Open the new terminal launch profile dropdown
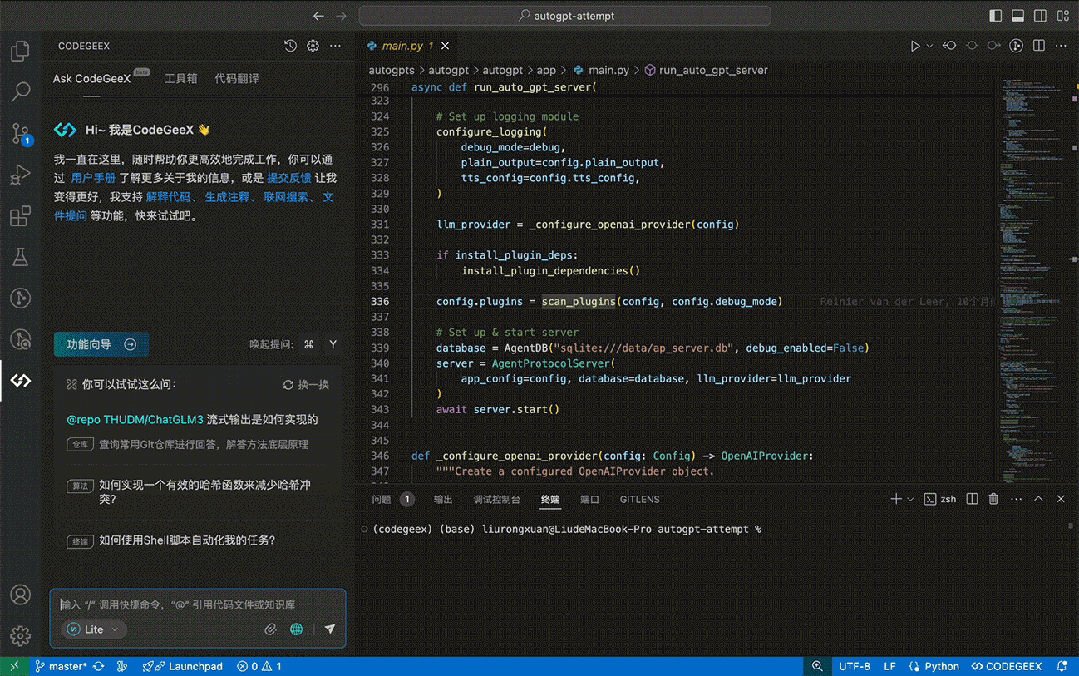Image resolution: width=1079 pixels, height=676 pixels. 910,499
